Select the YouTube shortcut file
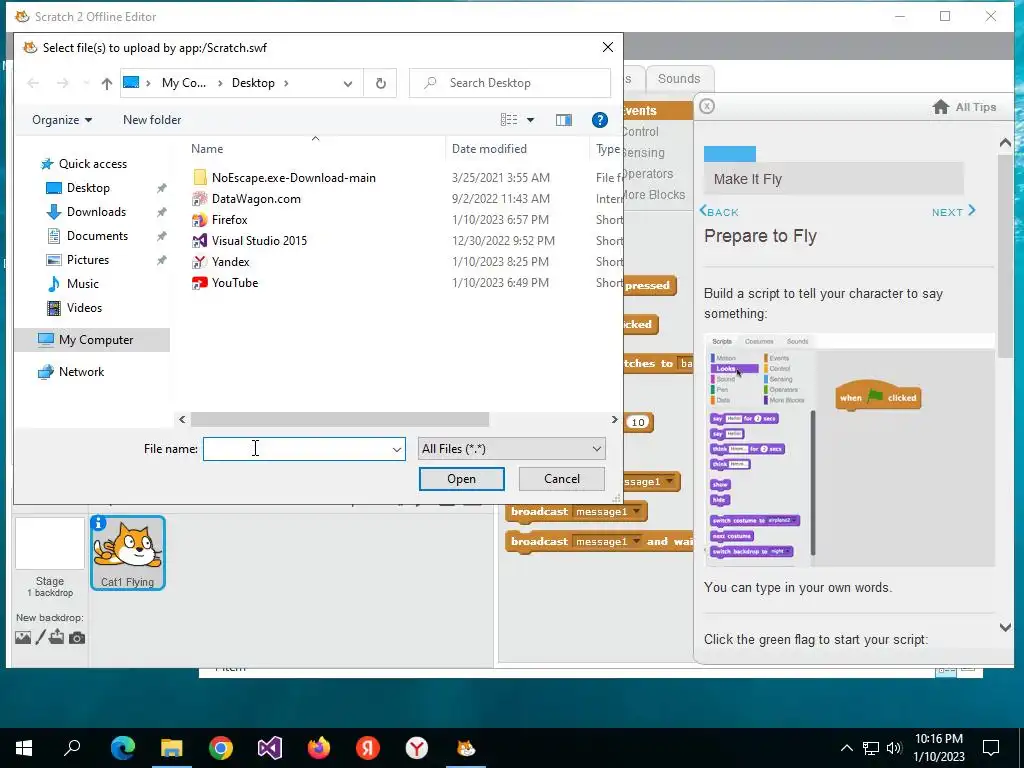1024x768 pixels. pyautogui.click(x=234, y=283)
